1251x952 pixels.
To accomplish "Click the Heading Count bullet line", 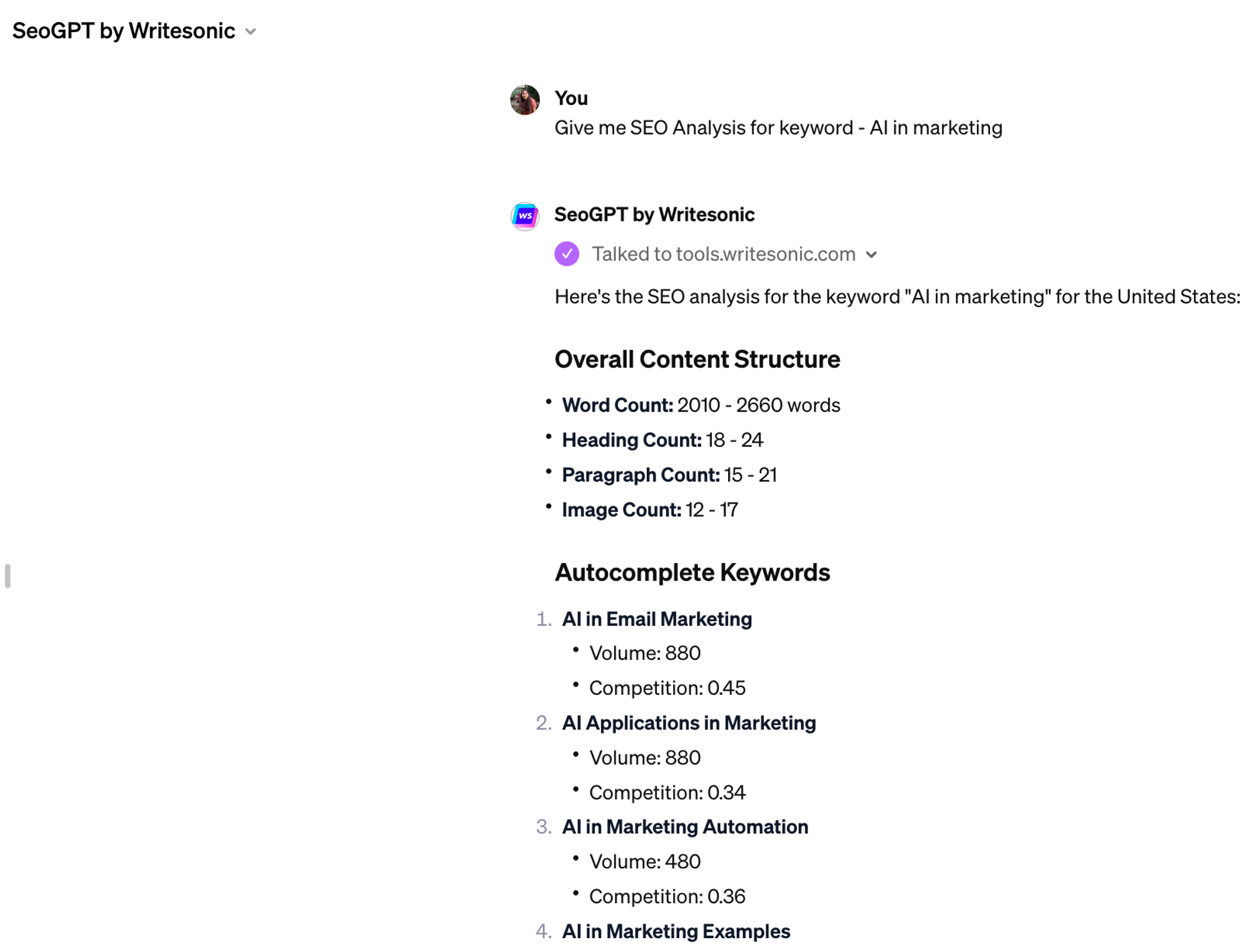I will pos(662,440).
